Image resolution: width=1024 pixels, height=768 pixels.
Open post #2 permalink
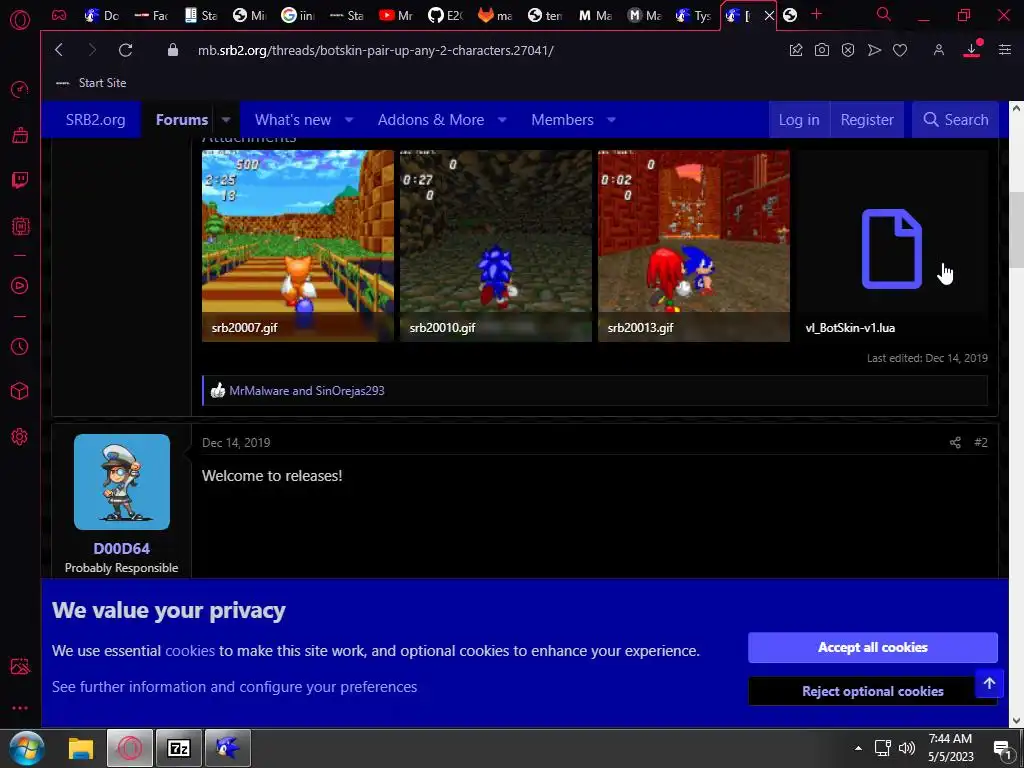point(980,443)
